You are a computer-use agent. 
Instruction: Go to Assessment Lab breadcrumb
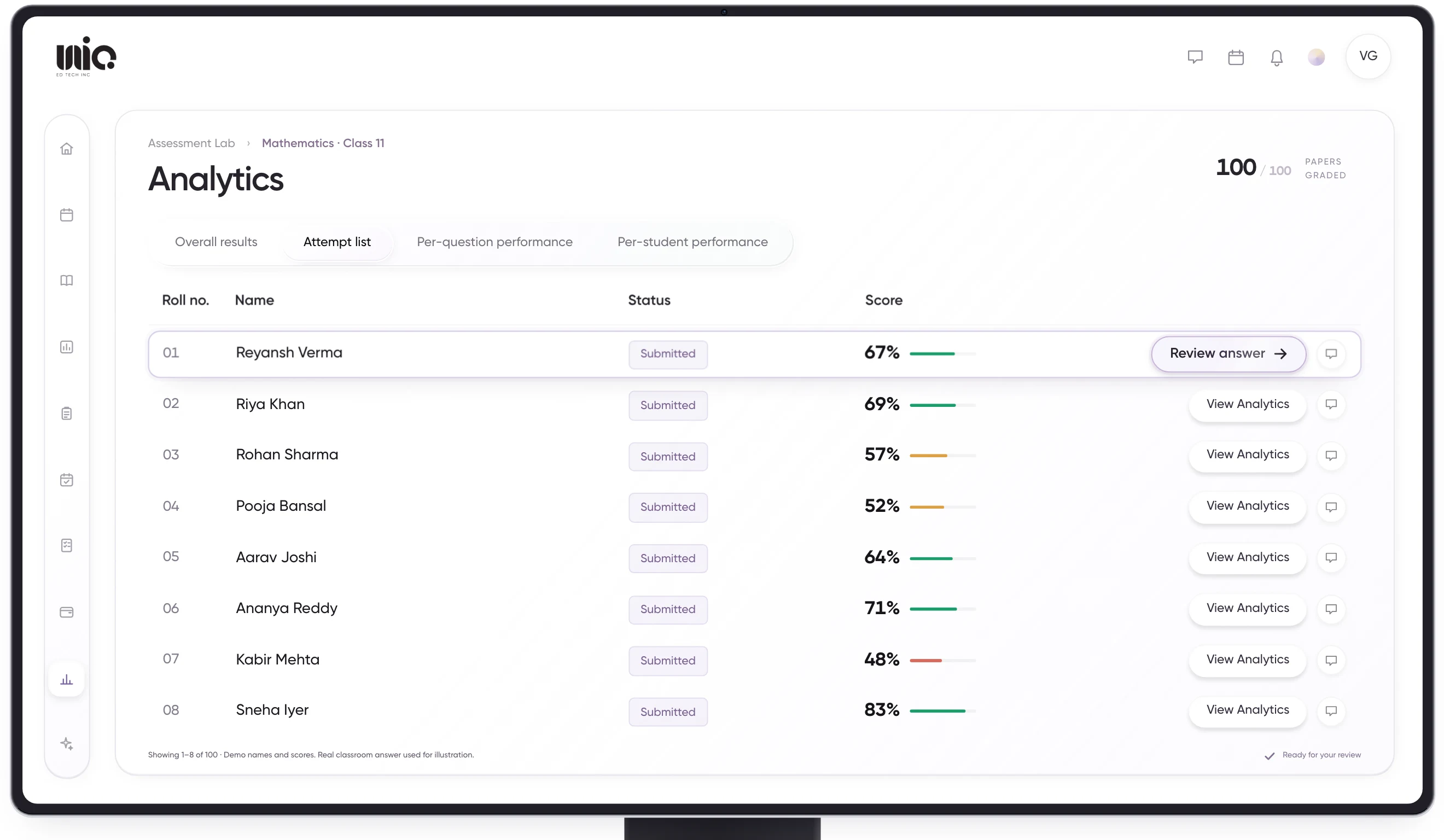191,143
